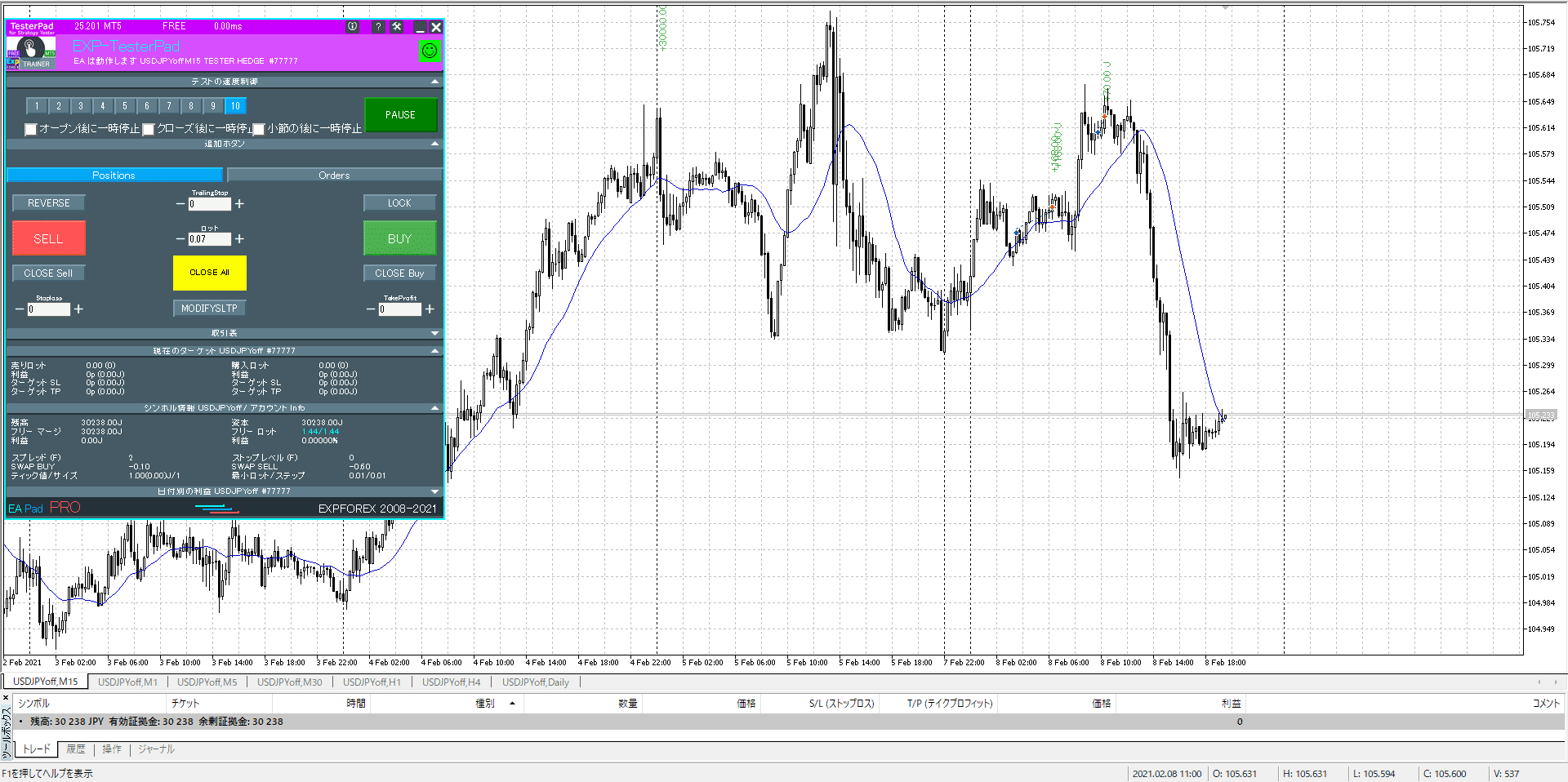This screenshot has height=782, width=1568.
Task: Open the help question mark icon
Action: 377,27
